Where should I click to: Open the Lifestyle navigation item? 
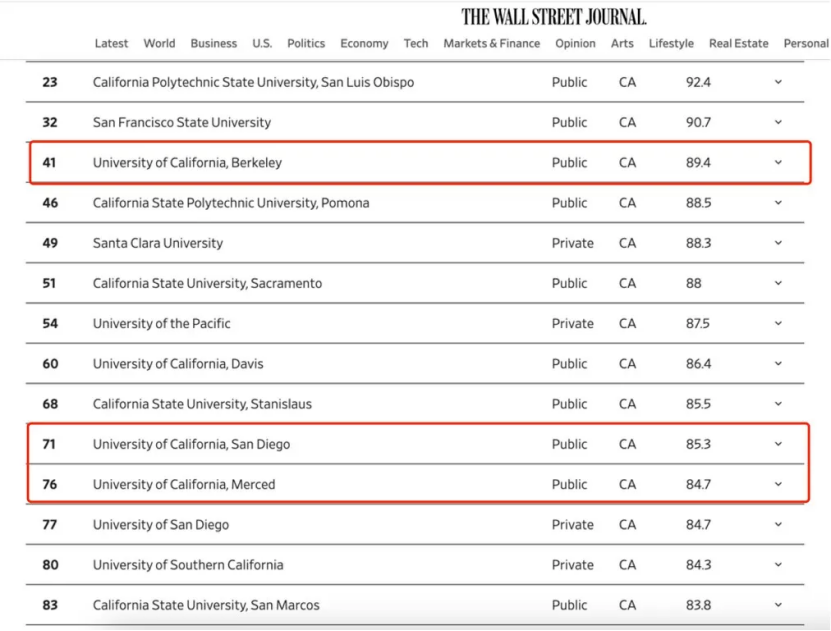[671, 43]
